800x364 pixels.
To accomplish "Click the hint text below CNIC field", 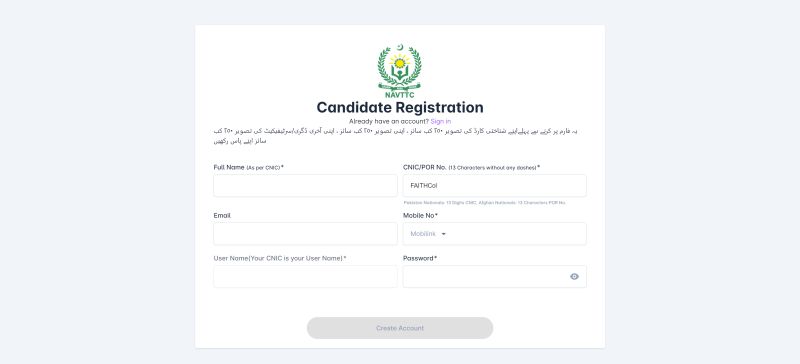I will coord(484,203).
